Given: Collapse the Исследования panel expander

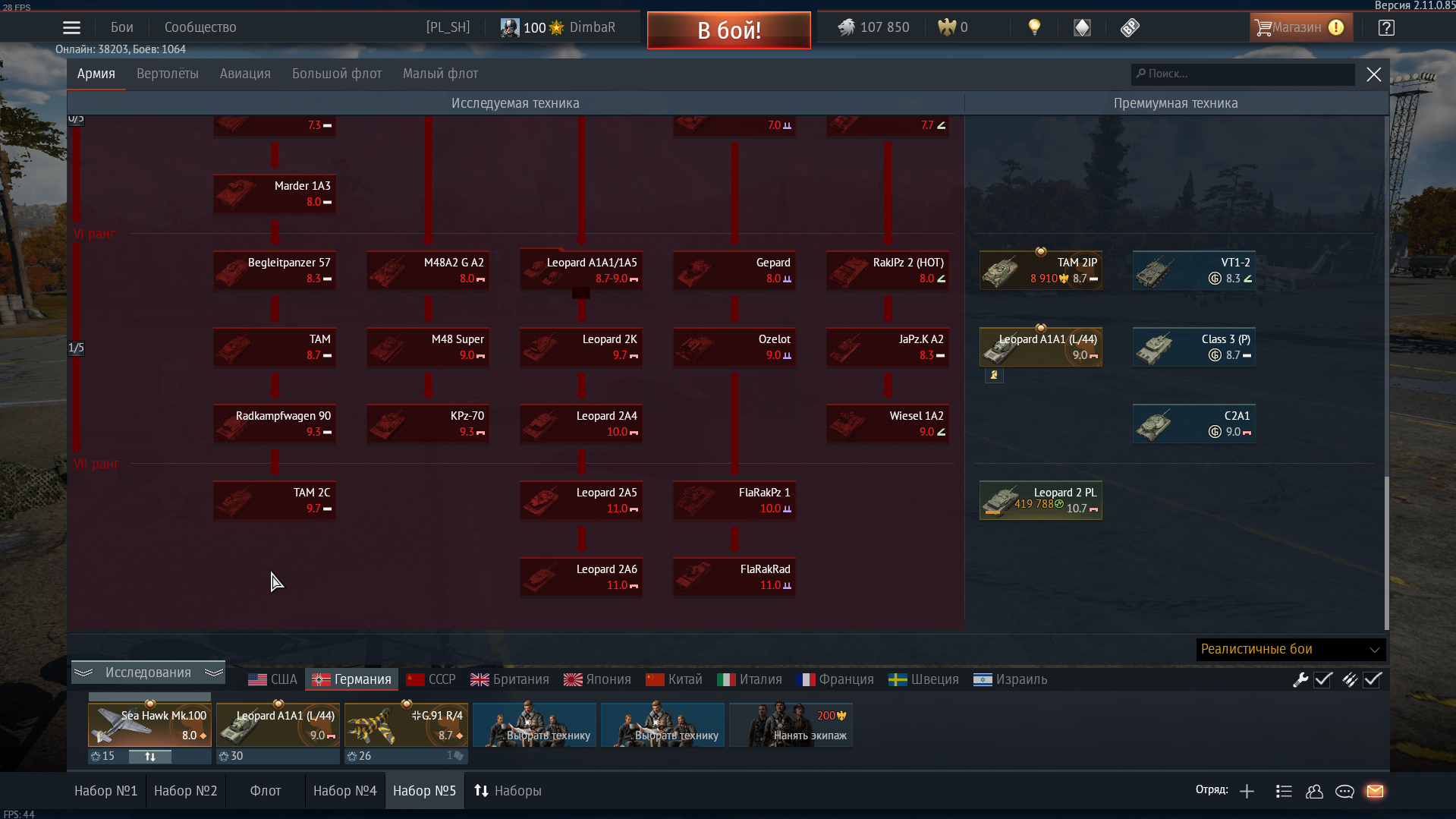Looking at the screenshot, I should click(148, 673).
